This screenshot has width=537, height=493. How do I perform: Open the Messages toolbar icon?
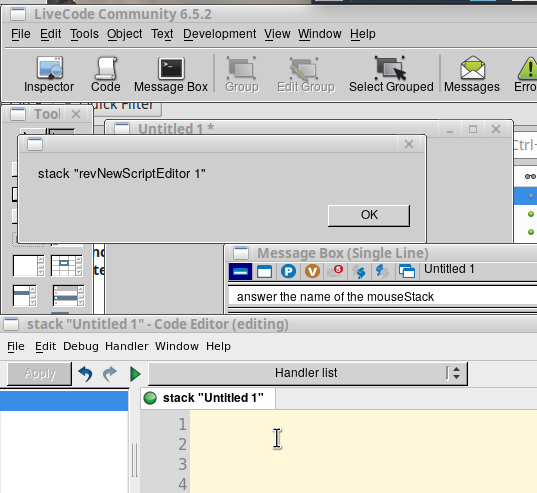pos(472,75)
